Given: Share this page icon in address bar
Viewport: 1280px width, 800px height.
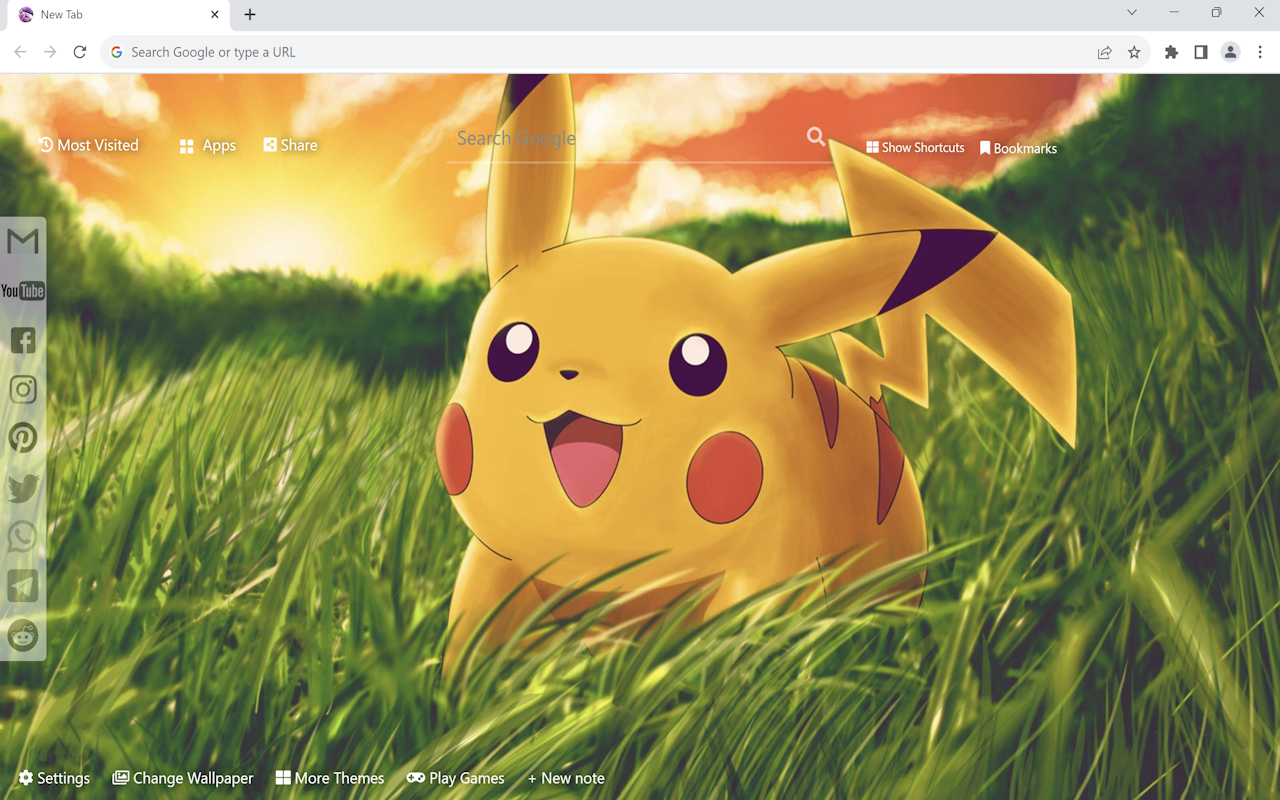Looking at the screenshot, I should (1104, 52).
